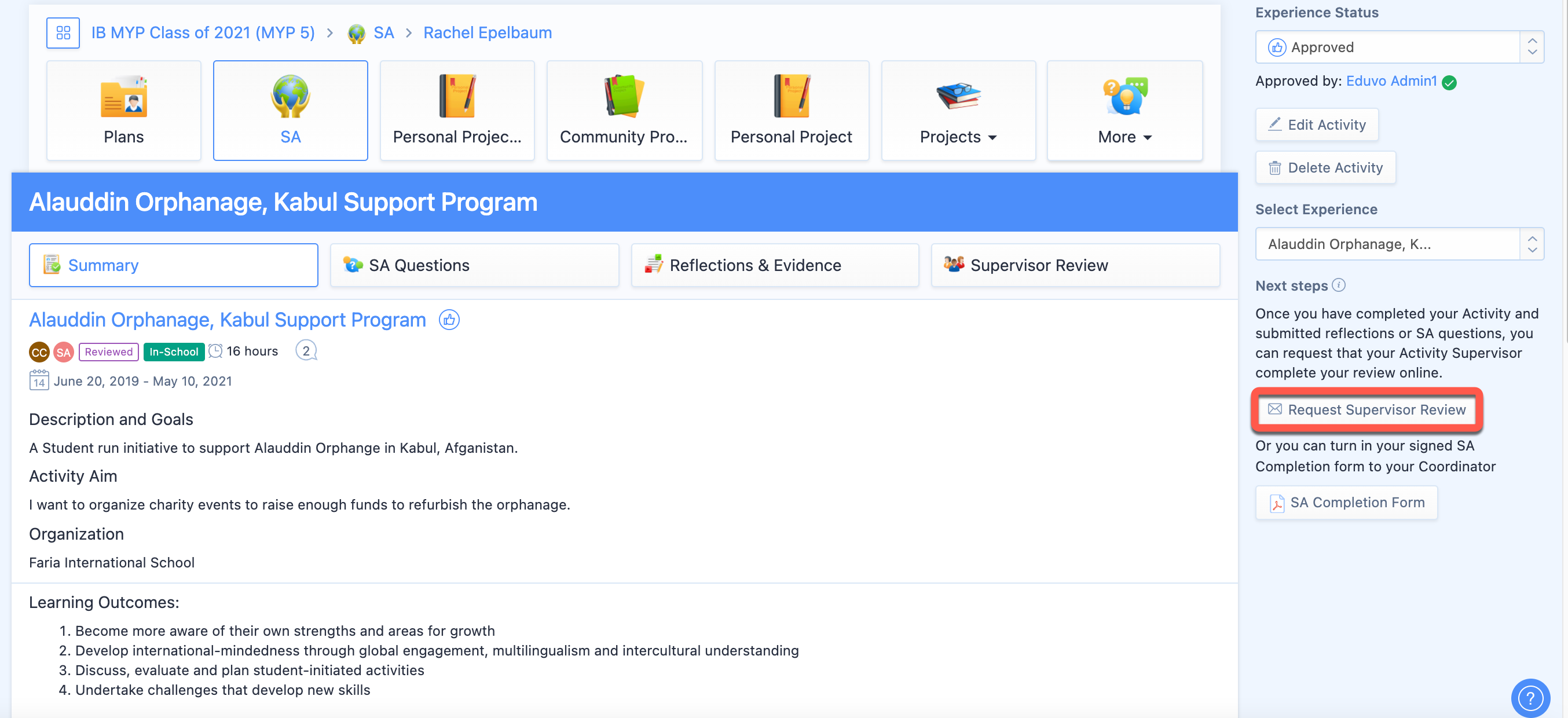The image size is (1568, 718).
Task: Click the 'June 20, 2019 - May 10, 2021' date text
Action: (x=142, y=381)
